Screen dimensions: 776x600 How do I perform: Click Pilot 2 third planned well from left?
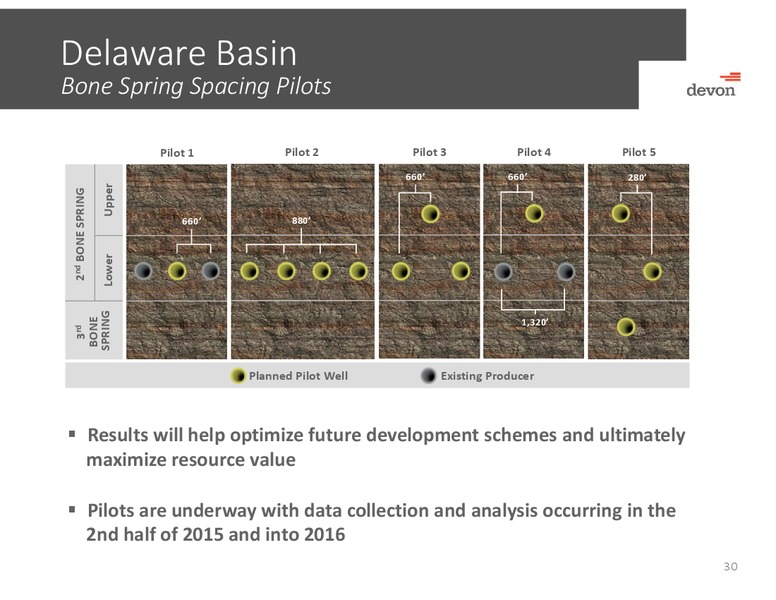pos(322,271)
